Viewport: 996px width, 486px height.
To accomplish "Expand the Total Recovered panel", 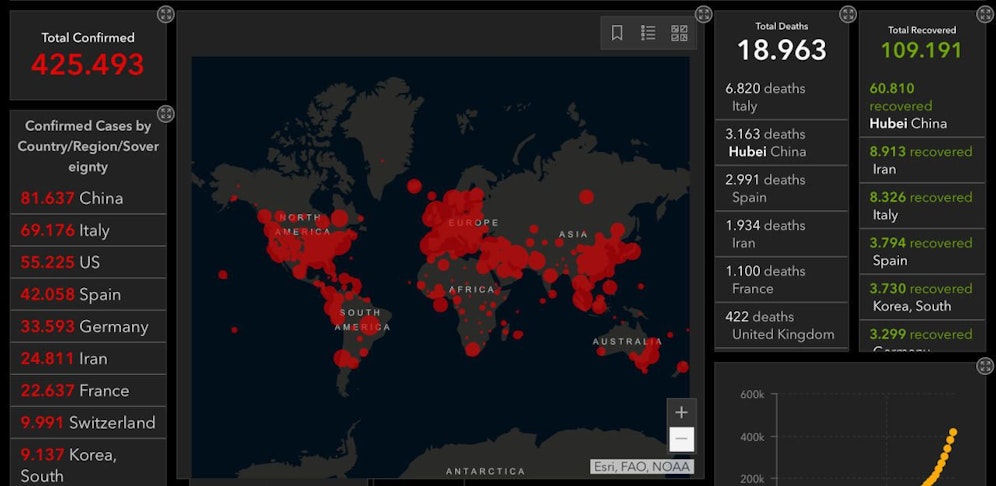I will tap(984, 14).
